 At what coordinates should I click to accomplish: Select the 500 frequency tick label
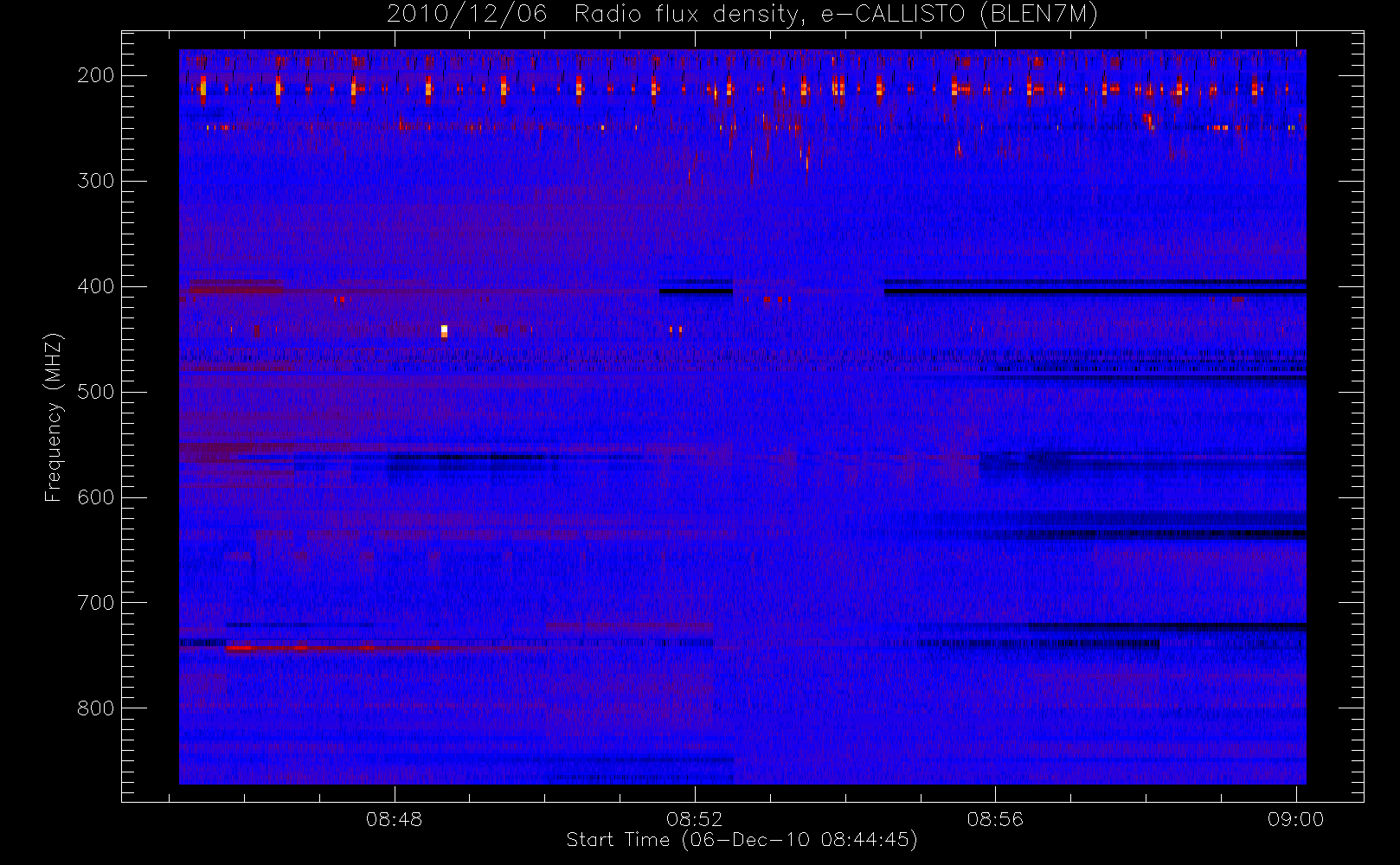[95, 392]
